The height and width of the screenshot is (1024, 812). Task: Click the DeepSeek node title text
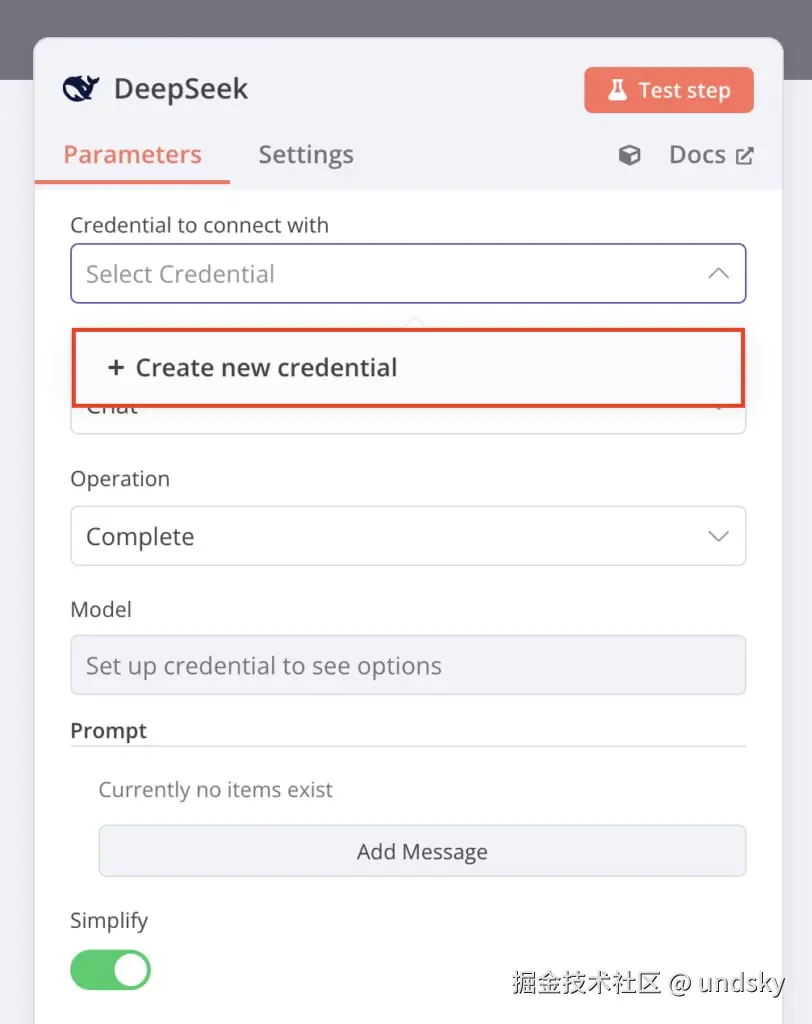click(181, 89)
